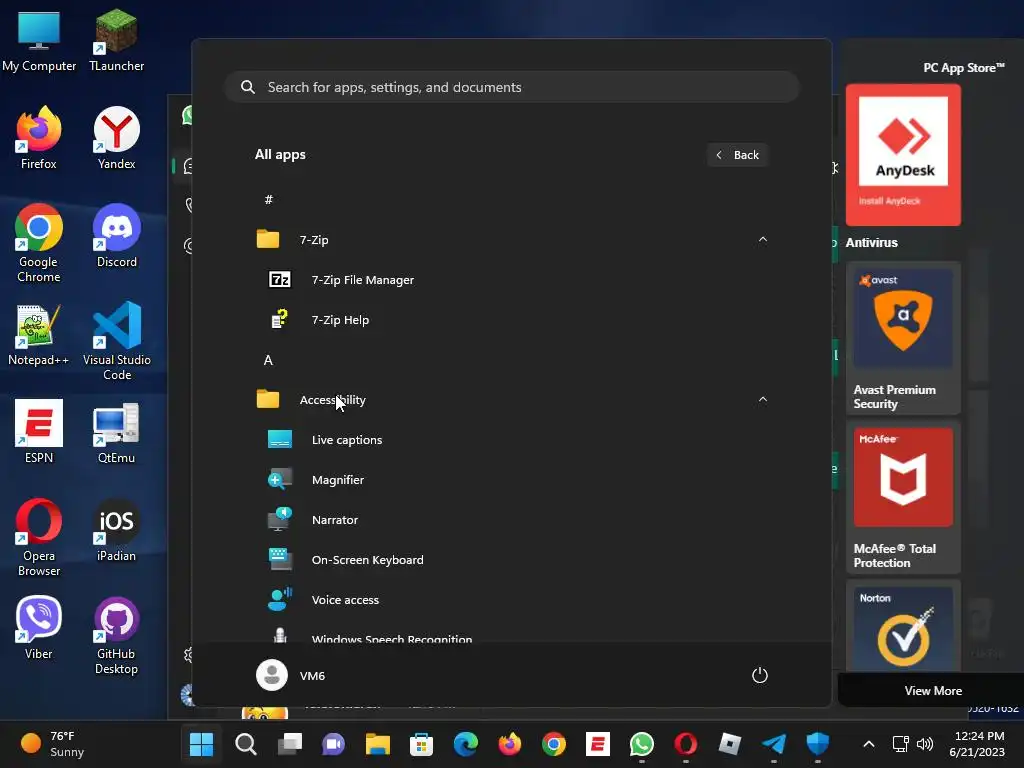Open Windows Security shield in taskbar
1024x768 pixels.
818,744
